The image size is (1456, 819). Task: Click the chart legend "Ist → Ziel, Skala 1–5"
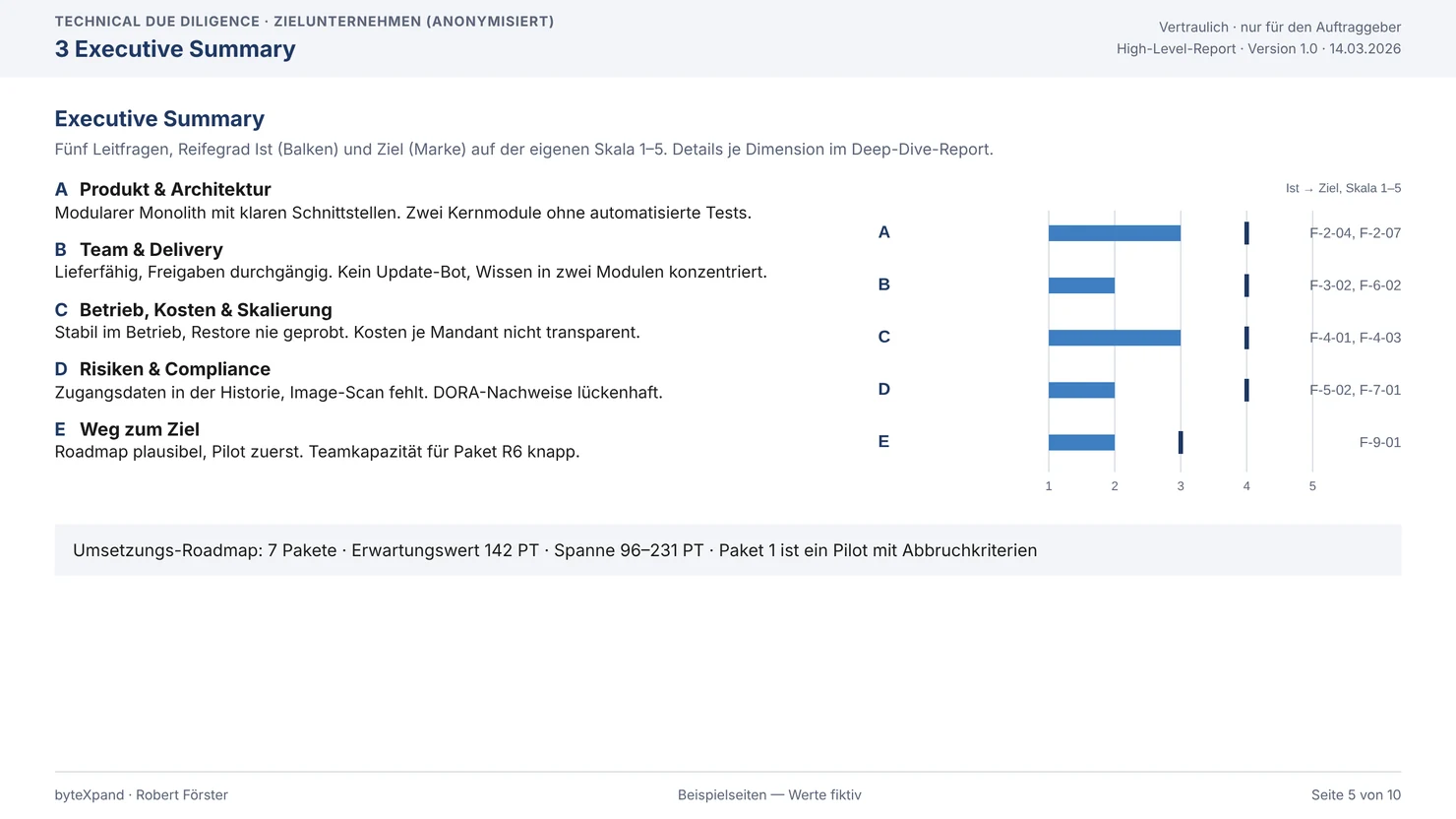point(1343,188)
